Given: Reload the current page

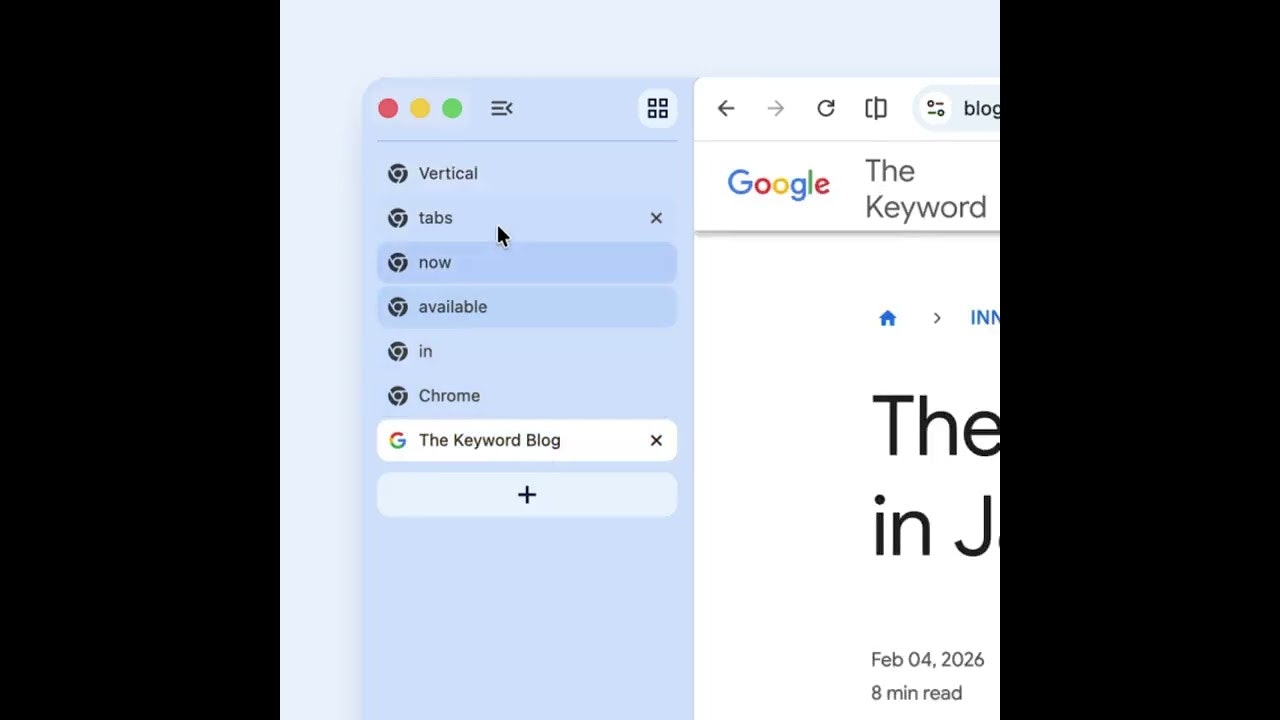Looking at the screenshot, I should [x=825, y=108].
